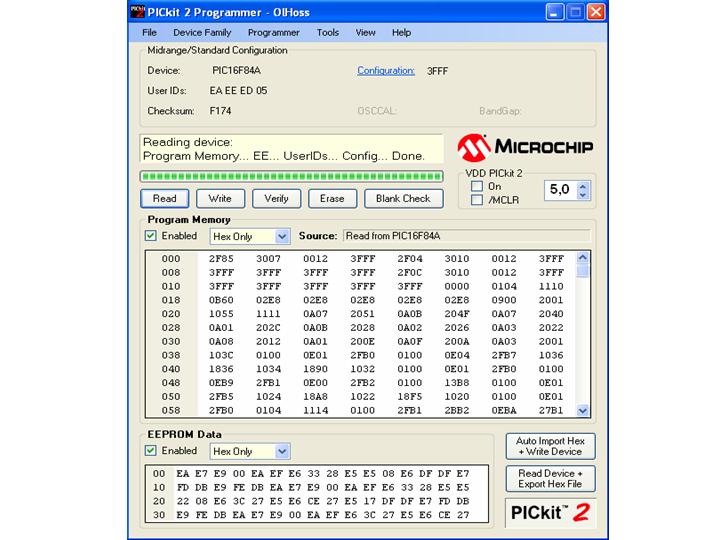This screenshot has height=540, width=720.
Task: Select program memory cell 2F85
Action: (x=221, y=259)
